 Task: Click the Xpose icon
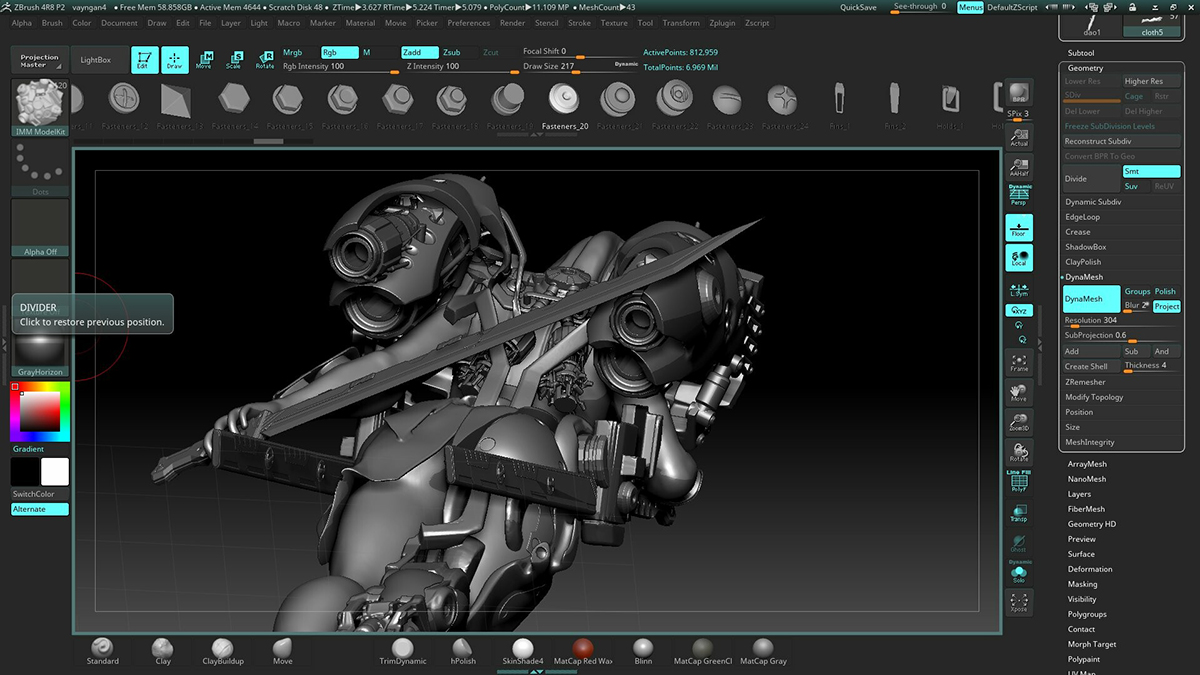pyautogui.click(x=1018, y=603)
